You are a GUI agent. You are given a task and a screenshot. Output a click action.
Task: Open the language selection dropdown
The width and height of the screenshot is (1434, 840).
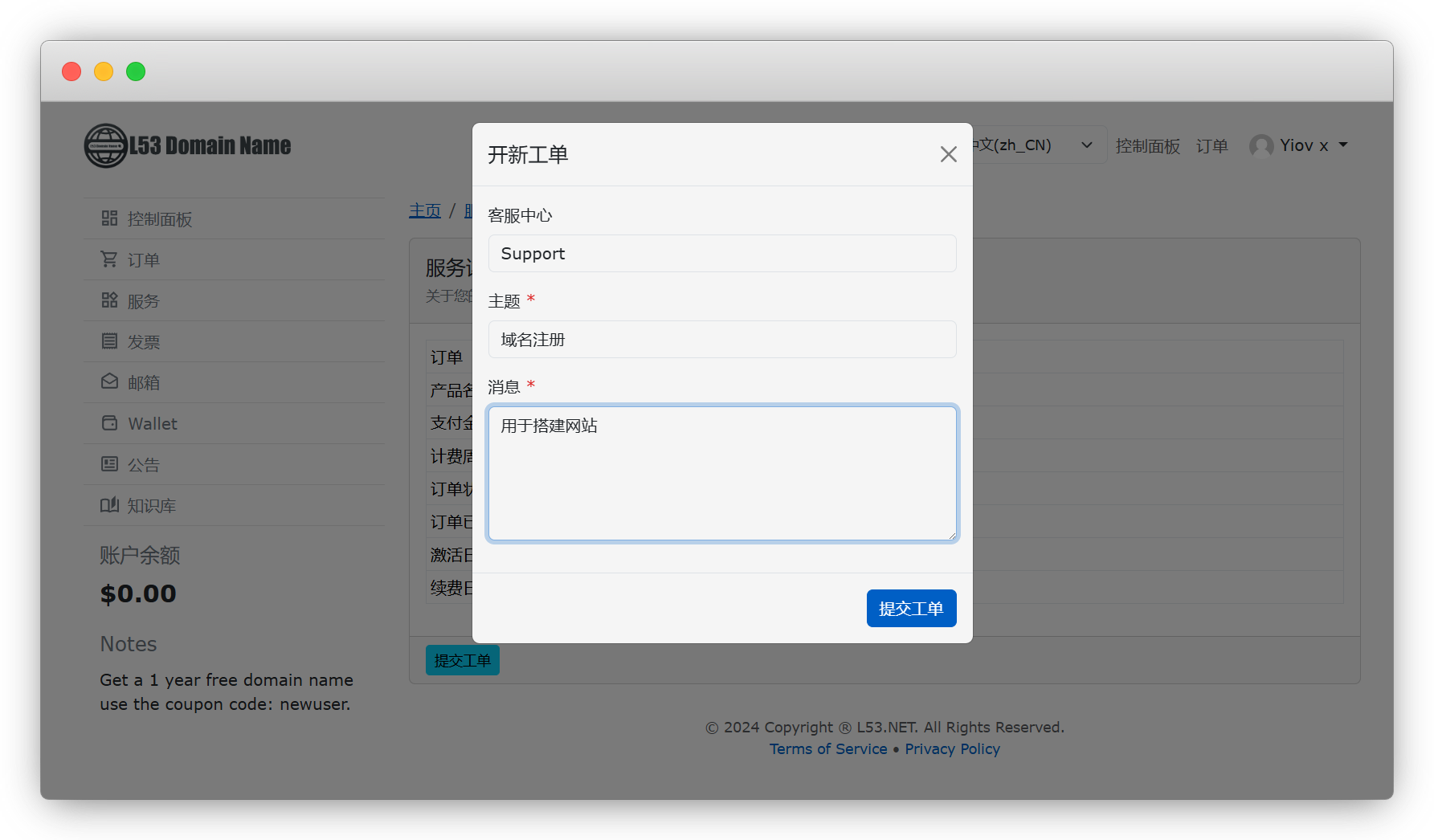coord(1036,145)
